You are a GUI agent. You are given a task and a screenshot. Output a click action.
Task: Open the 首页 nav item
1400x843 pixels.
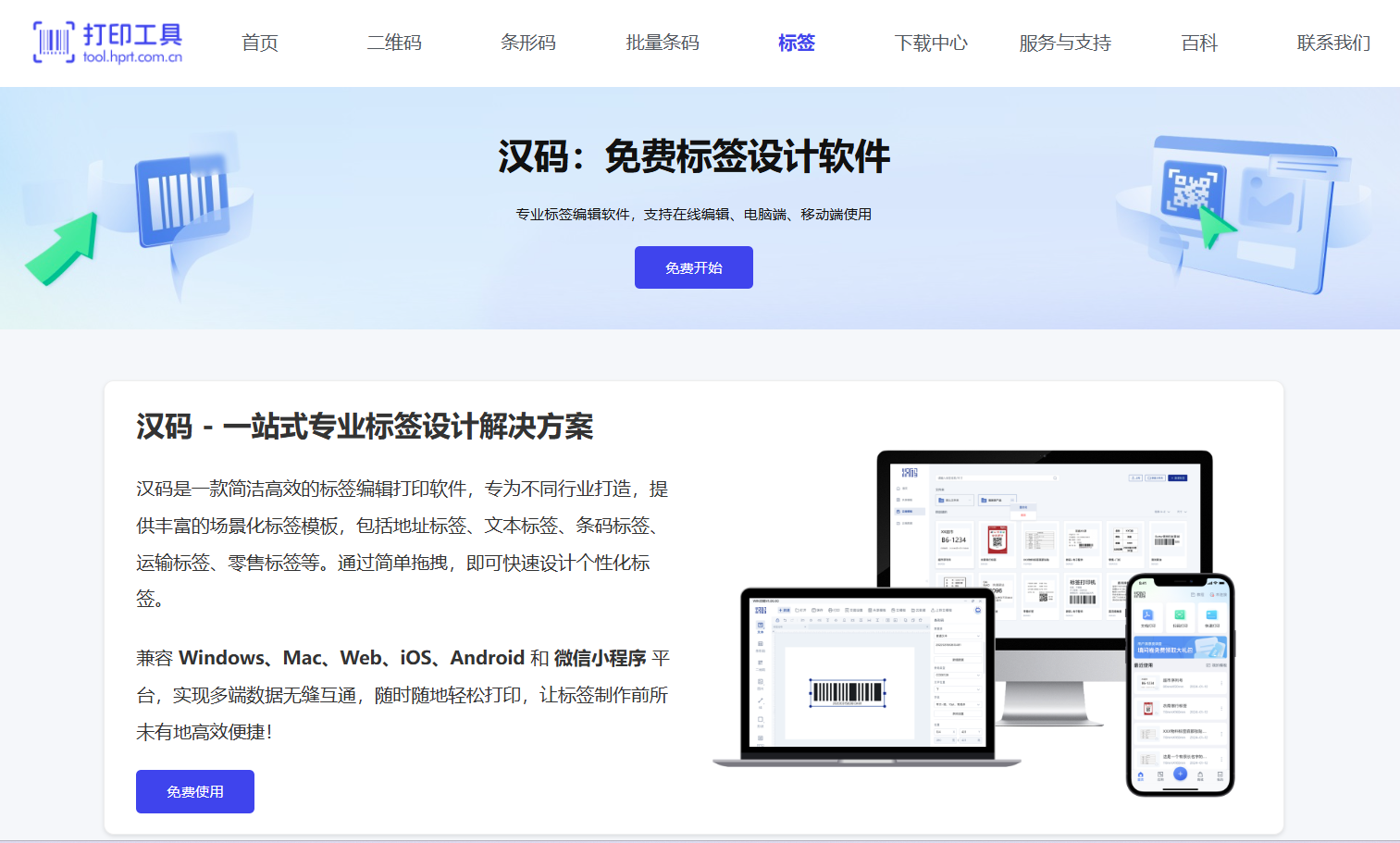260,43
